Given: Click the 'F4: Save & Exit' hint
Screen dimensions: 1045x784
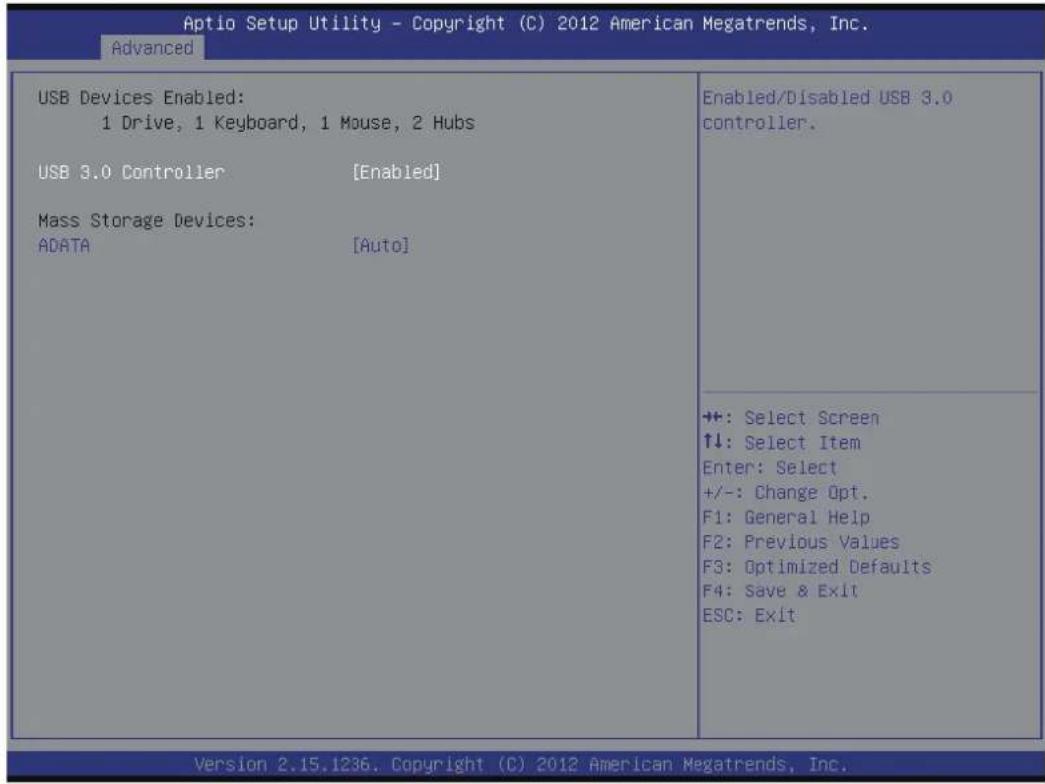Looking at the screenshot, I should [780, 591].
